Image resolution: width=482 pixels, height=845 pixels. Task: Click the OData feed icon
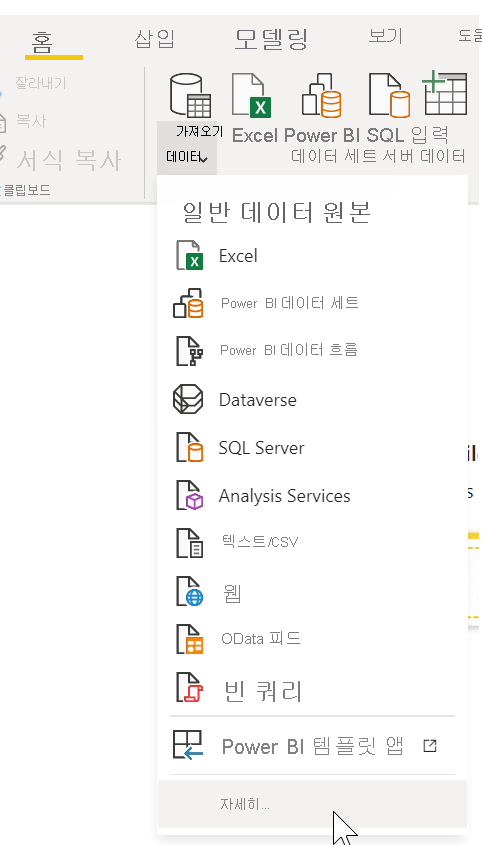[189, 639]
